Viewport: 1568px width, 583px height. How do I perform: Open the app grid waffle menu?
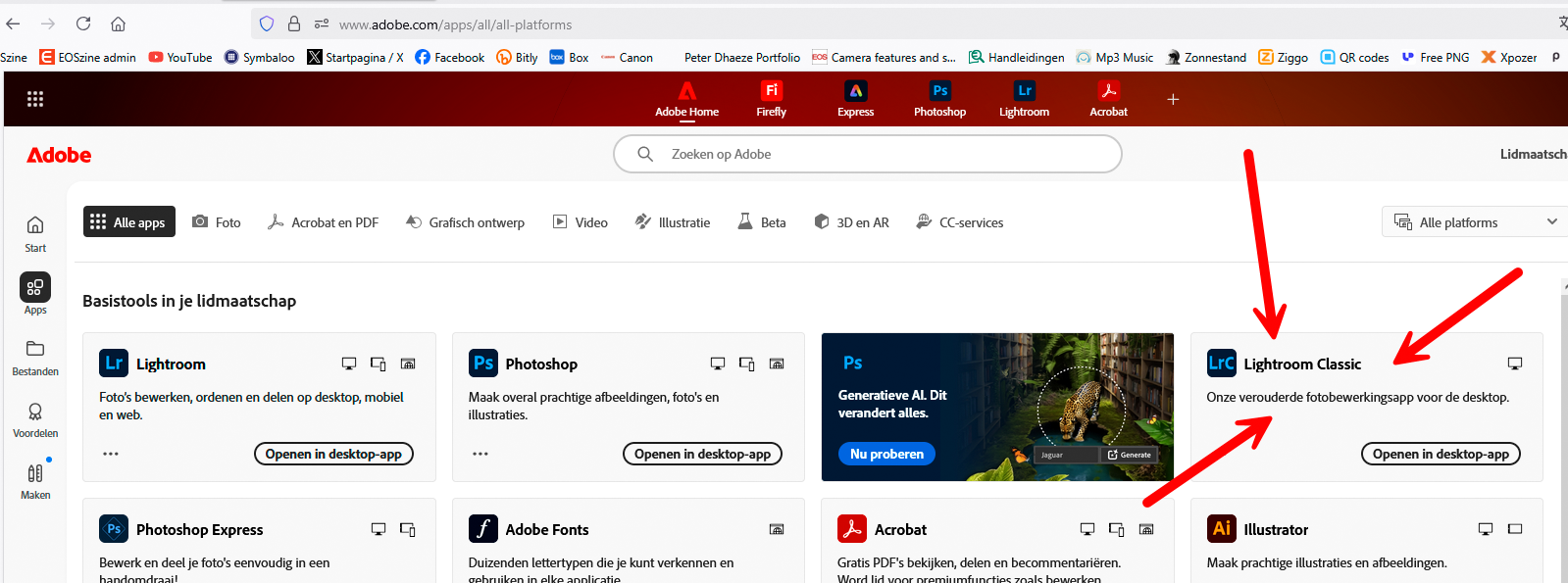point(35,99)
